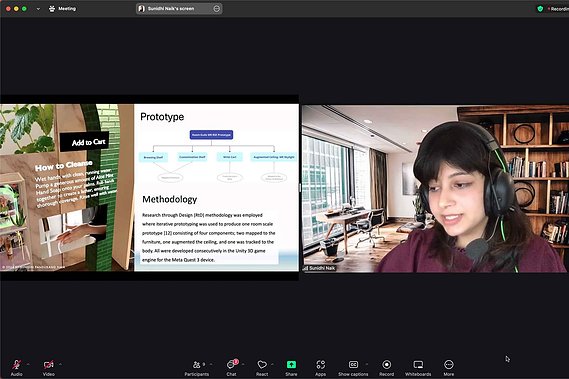Open the More options icon
Image resolution: width=569 pixels, height=379 pixels.
[x=449, y=364]
